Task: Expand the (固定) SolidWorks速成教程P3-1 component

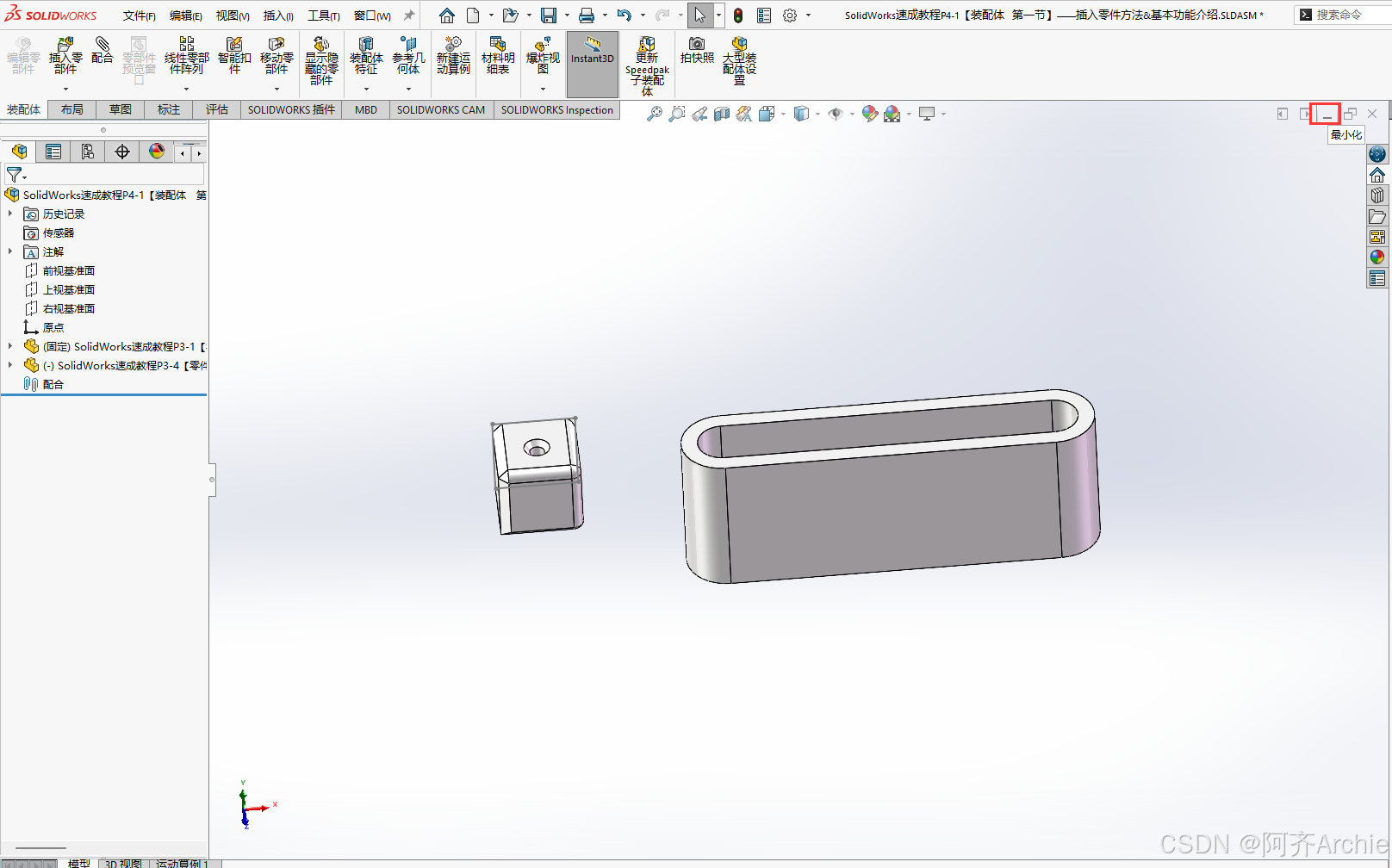Action: pyautogui.click(x=10, y=346)
